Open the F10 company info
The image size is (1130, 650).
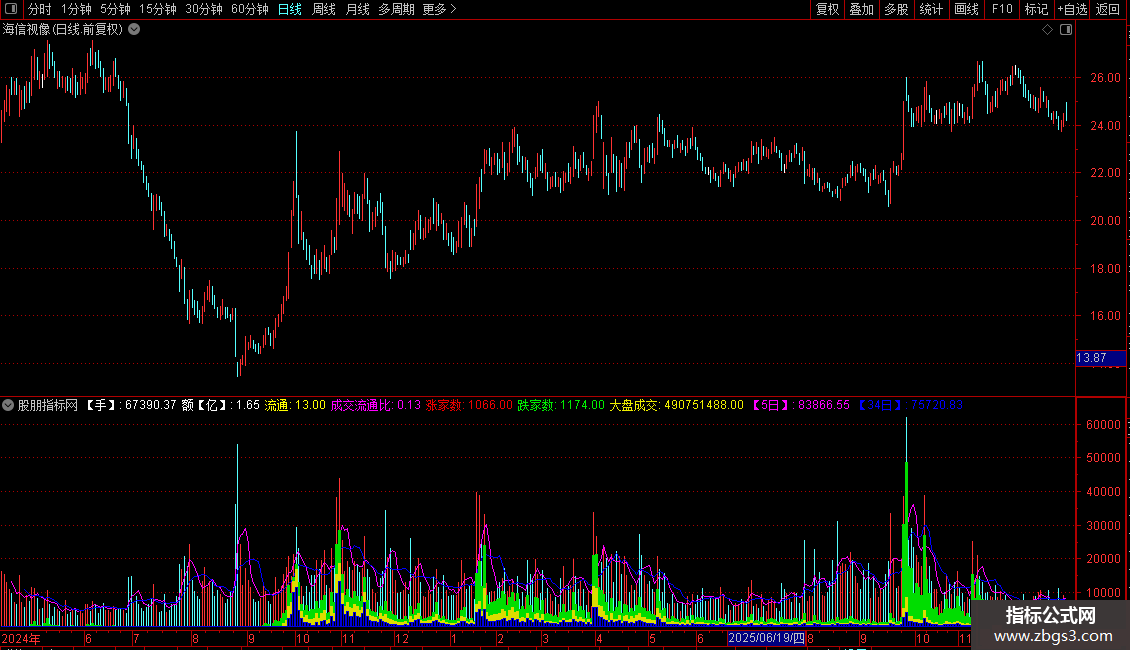point(1002,9)
